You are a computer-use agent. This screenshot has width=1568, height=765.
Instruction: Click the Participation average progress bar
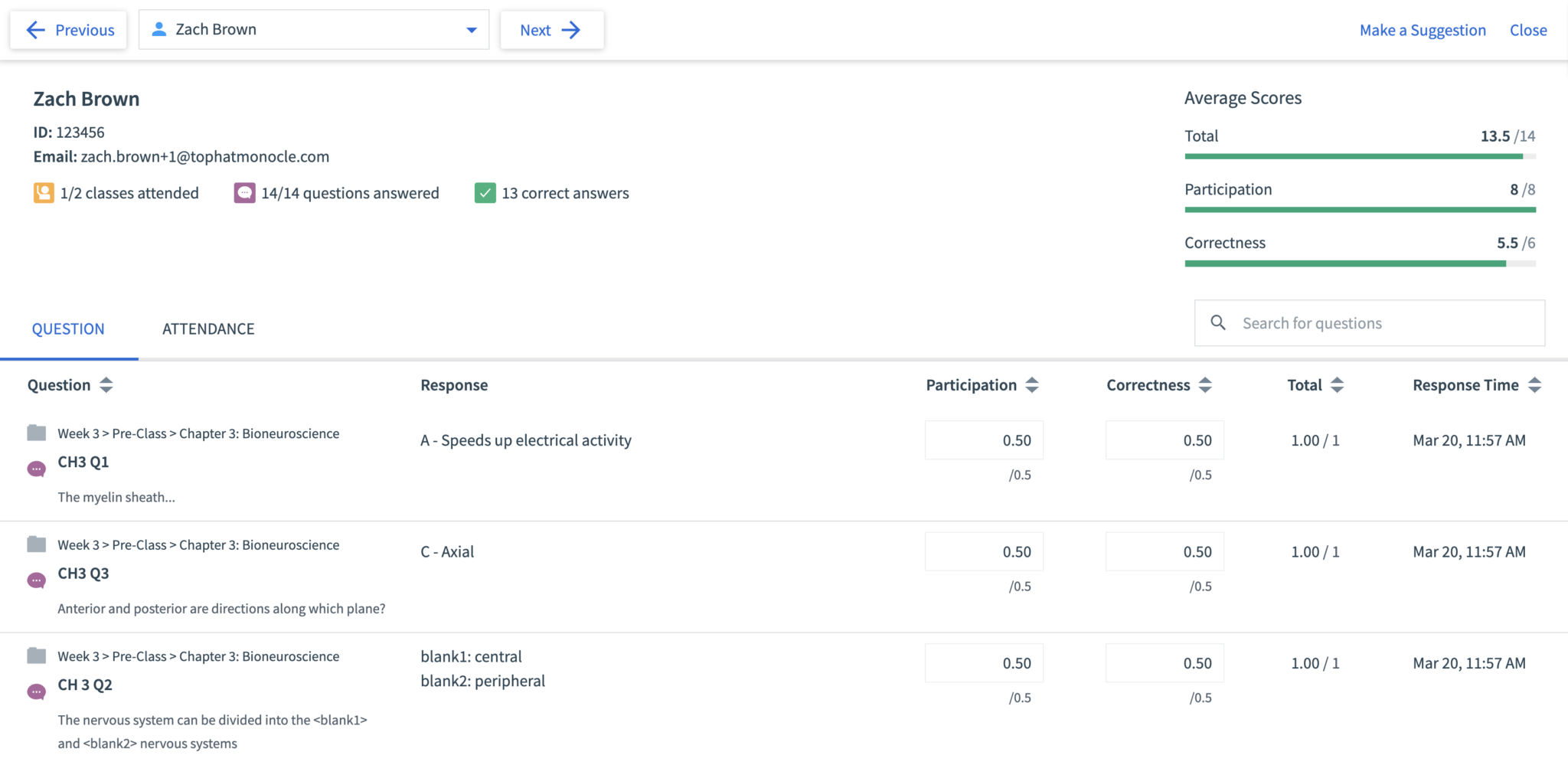[x=1360, y=210]
